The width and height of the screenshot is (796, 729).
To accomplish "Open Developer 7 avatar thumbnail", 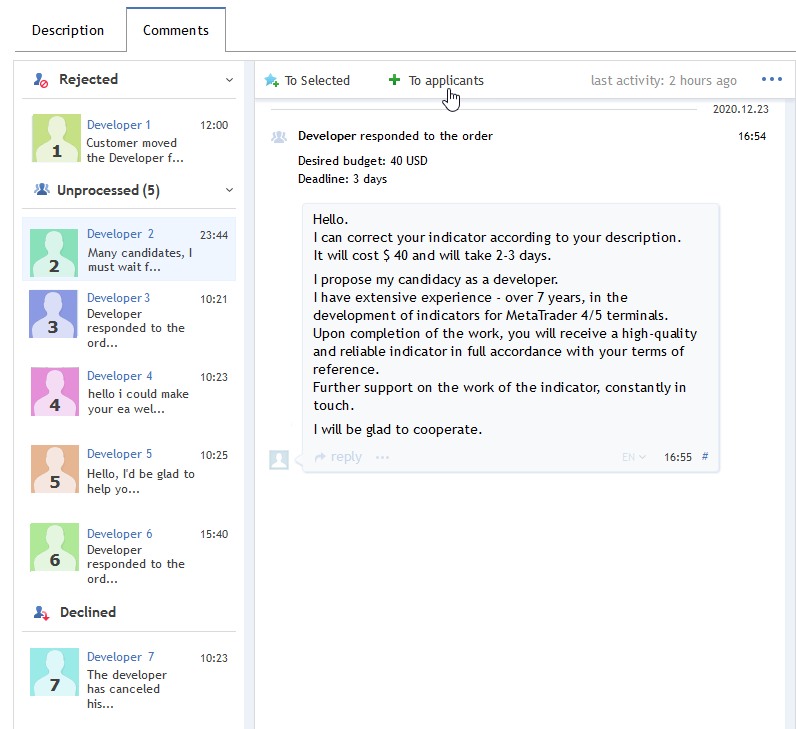I will (x=54, y=672).
